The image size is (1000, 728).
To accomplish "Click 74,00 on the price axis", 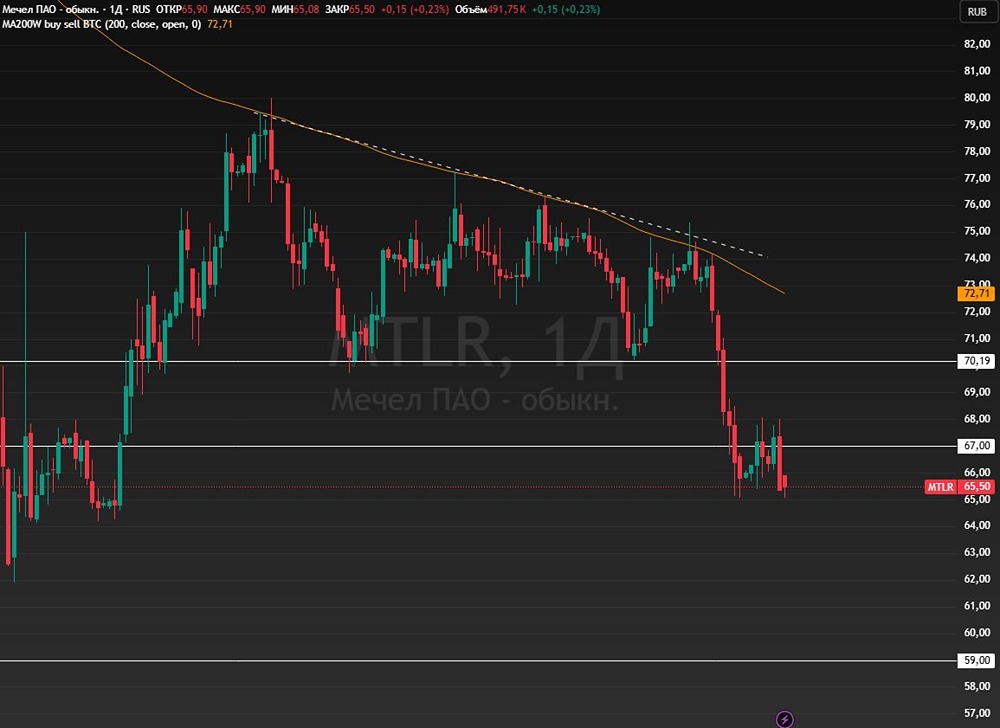I will (x=977, y=258).
